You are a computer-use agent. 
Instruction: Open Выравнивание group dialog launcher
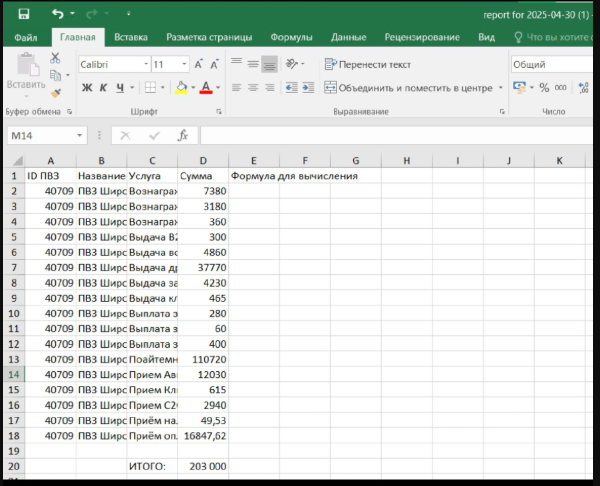502,112
